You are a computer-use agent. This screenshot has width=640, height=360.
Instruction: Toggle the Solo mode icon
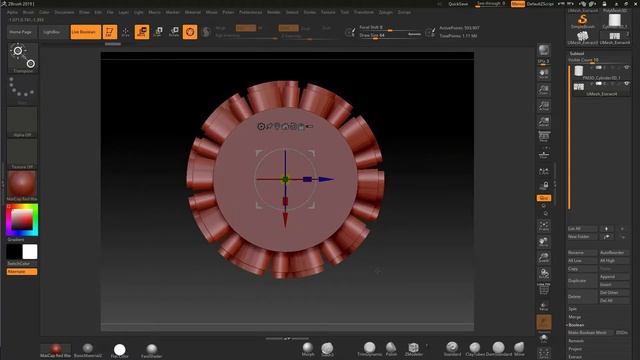pyautogui.click(x=544, y=339)
